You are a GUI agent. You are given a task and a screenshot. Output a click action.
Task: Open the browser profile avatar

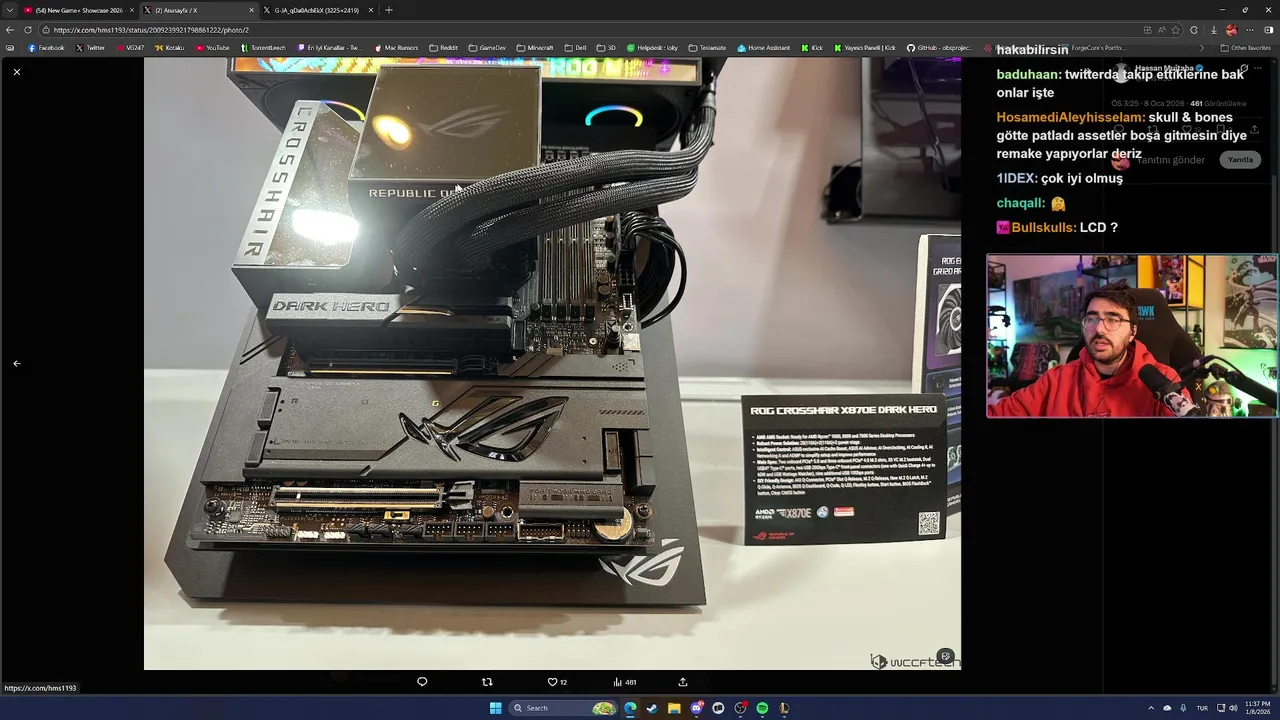[1231, 30]
